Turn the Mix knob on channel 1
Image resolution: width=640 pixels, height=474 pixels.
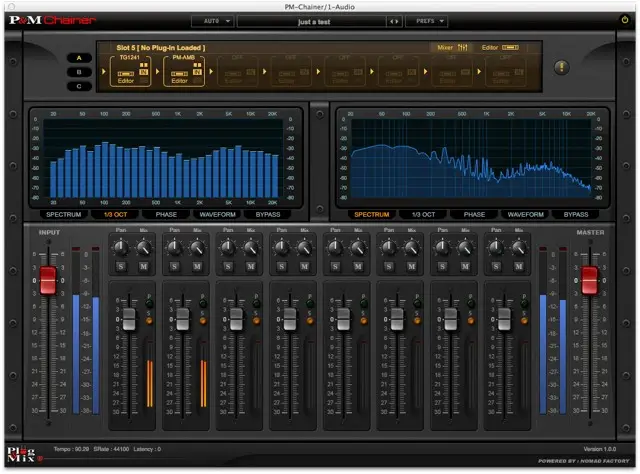[x=144, y=247]
